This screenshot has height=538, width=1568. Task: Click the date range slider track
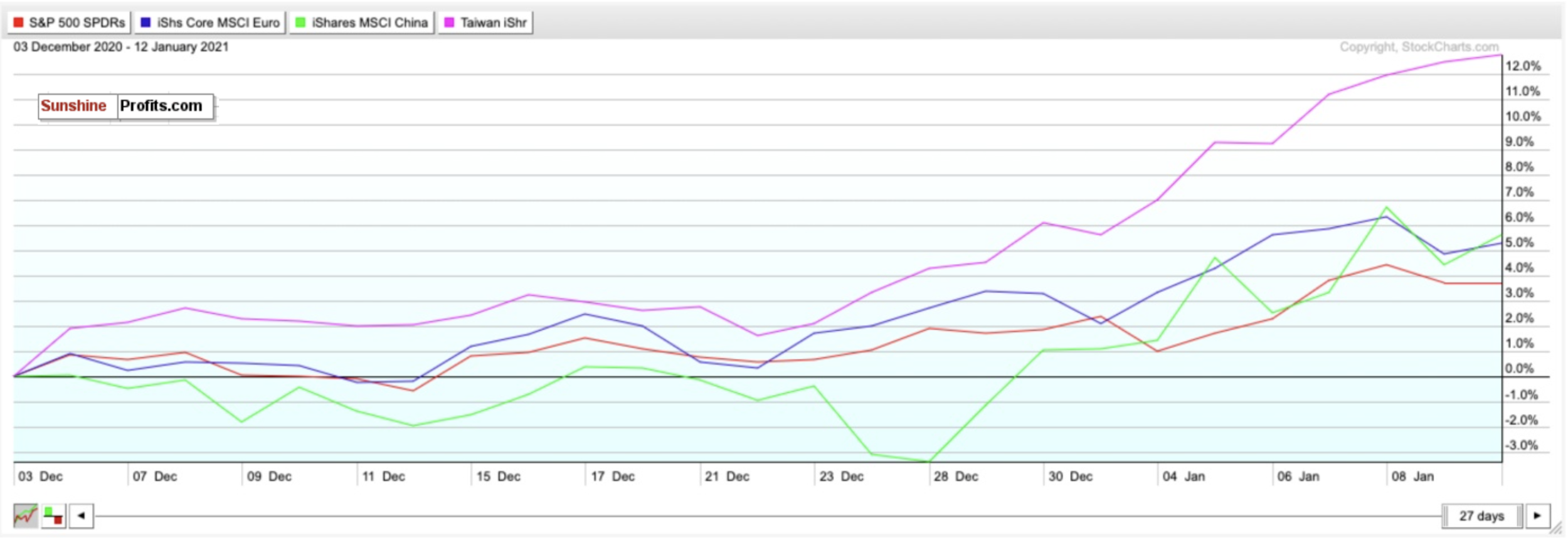coord(768,516)
